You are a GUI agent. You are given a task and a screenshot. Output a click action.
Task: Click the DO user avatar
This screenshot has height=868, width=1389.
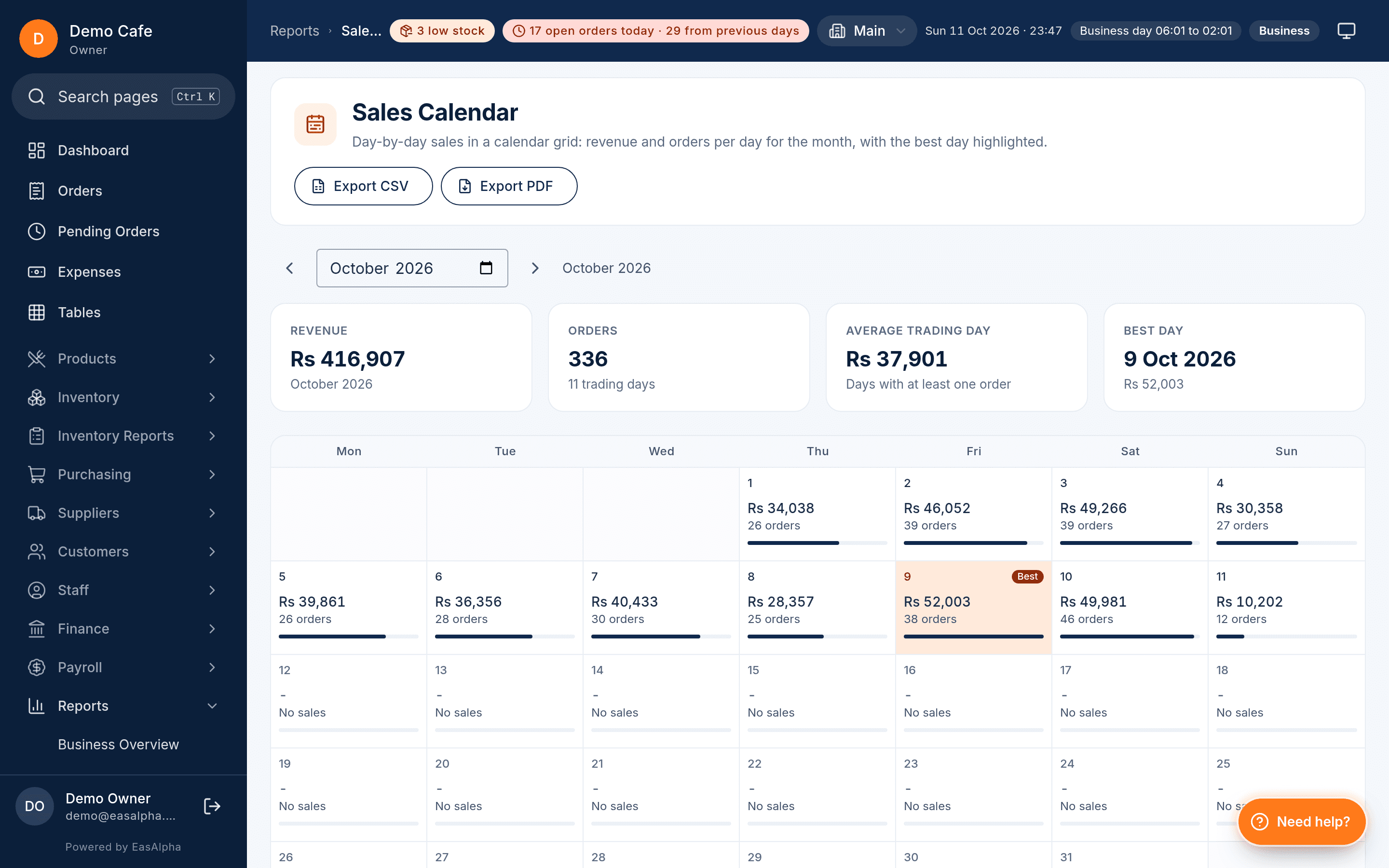pyautogui.click(x=34, y=806)
